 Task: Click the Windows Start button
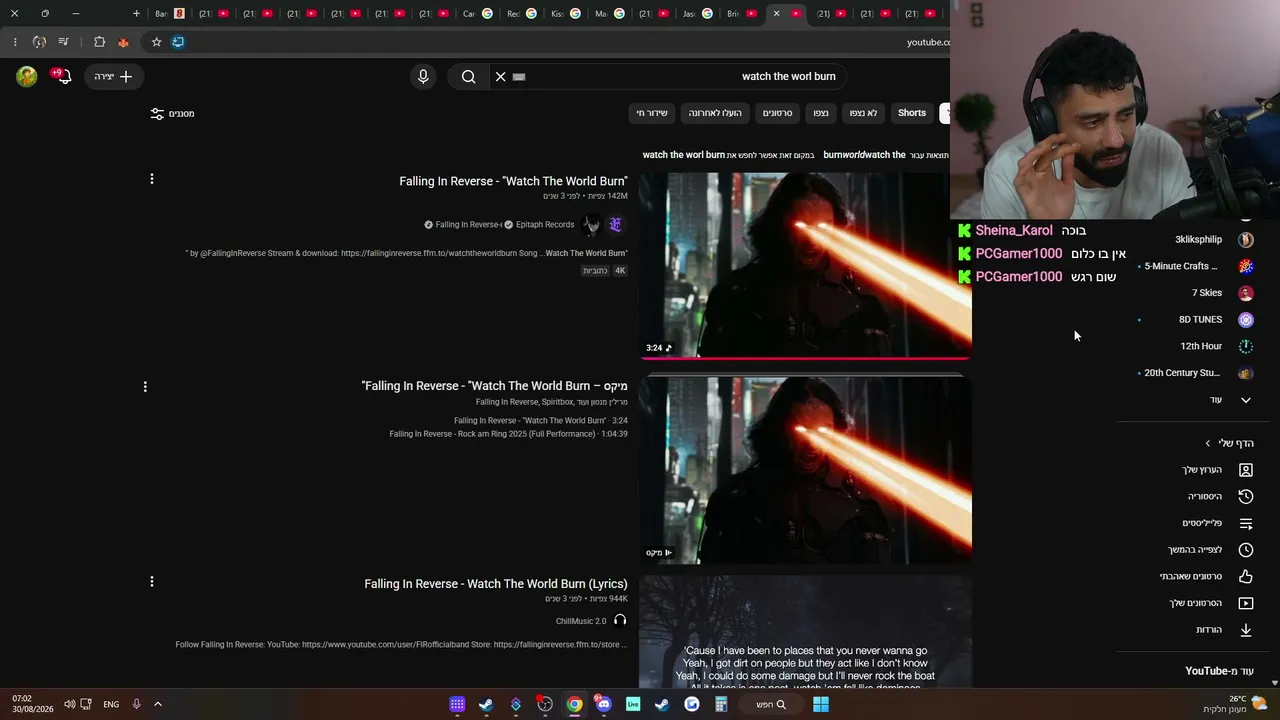[x=820, y=705]
